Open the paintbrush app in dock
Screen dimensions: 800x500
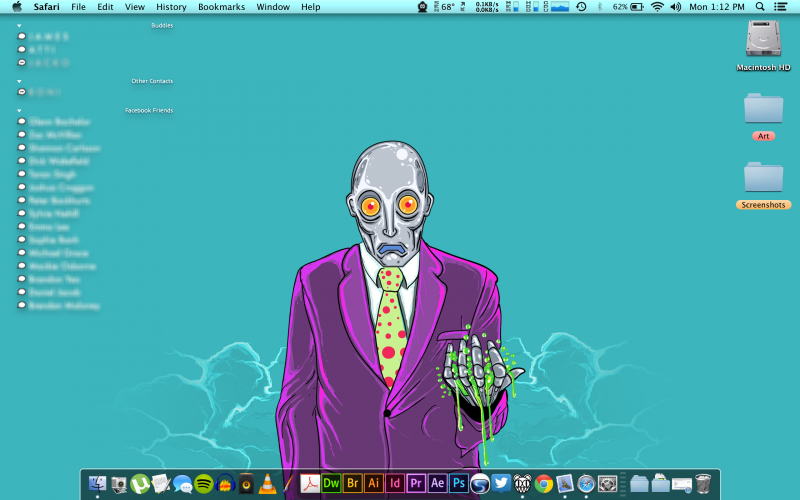pos(288,483)
